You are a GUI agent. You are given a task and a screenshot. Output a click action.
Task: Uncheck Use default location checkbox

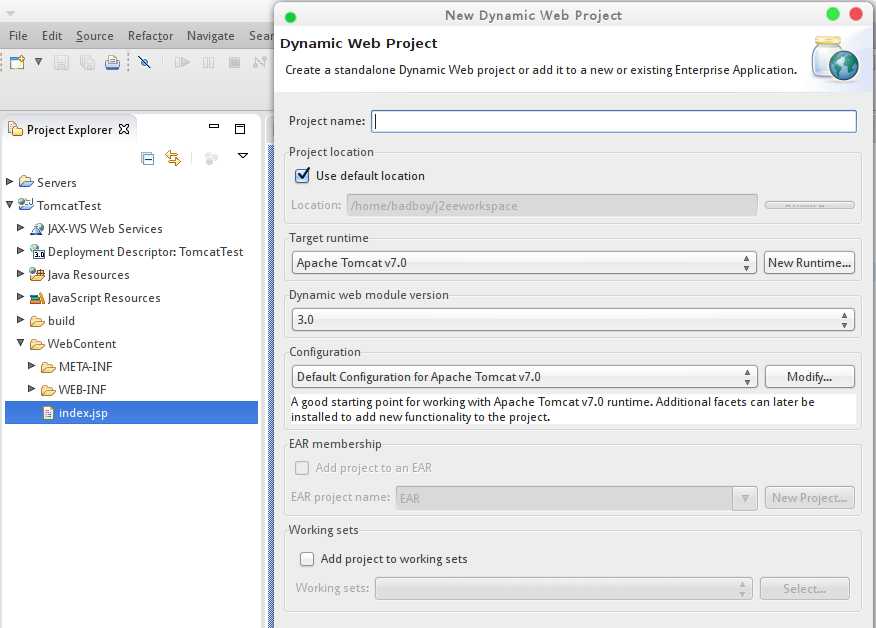[x=302, y=175]
